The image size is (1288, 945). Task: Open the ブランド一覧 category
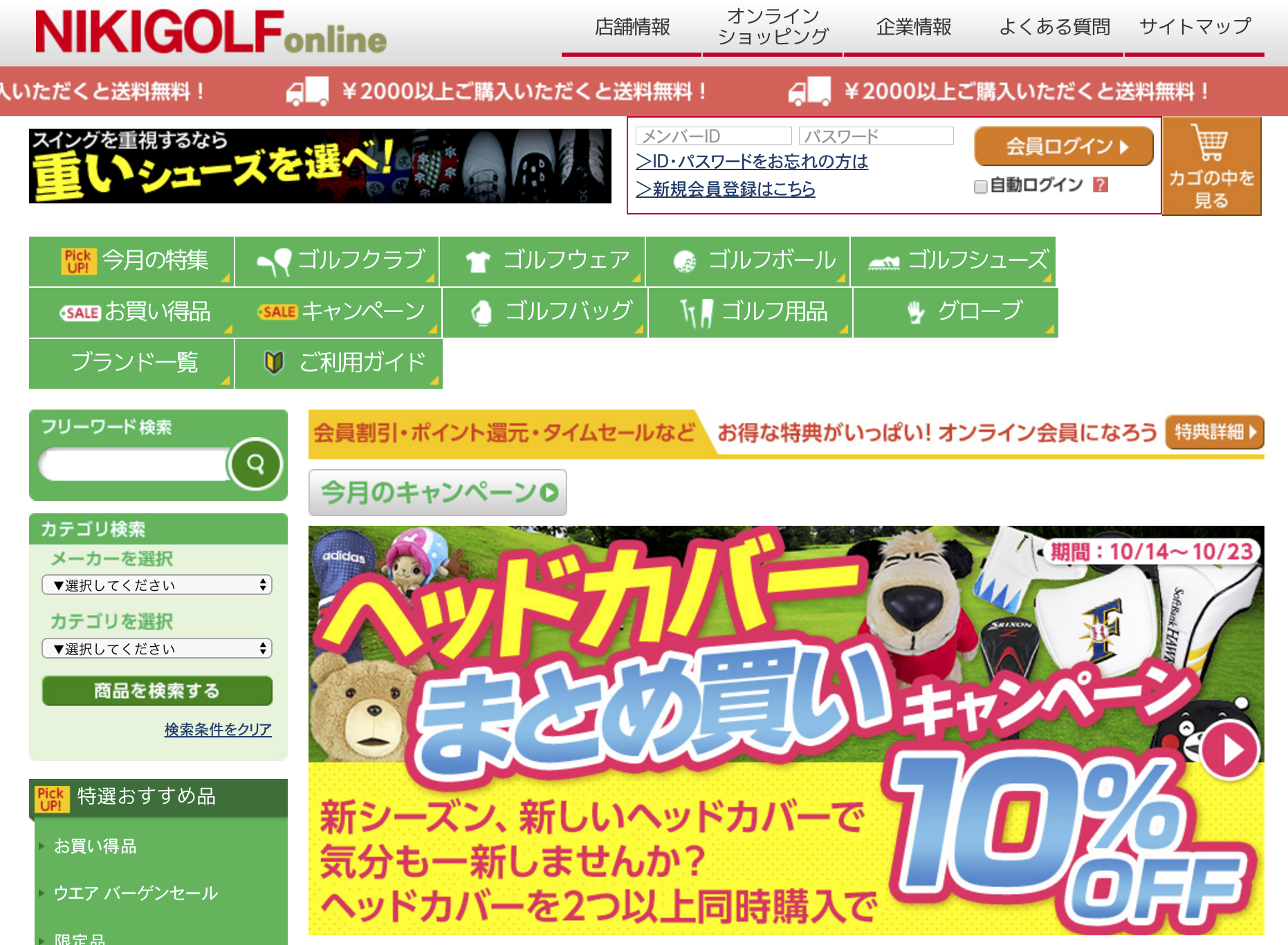131,363
